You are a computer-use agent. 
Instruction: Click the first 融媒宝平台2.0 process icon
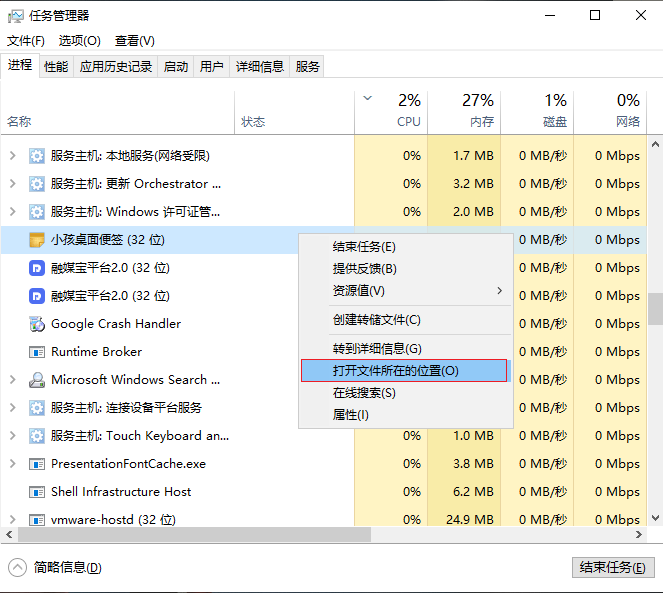pyautogui.click(x=36, y=268)
